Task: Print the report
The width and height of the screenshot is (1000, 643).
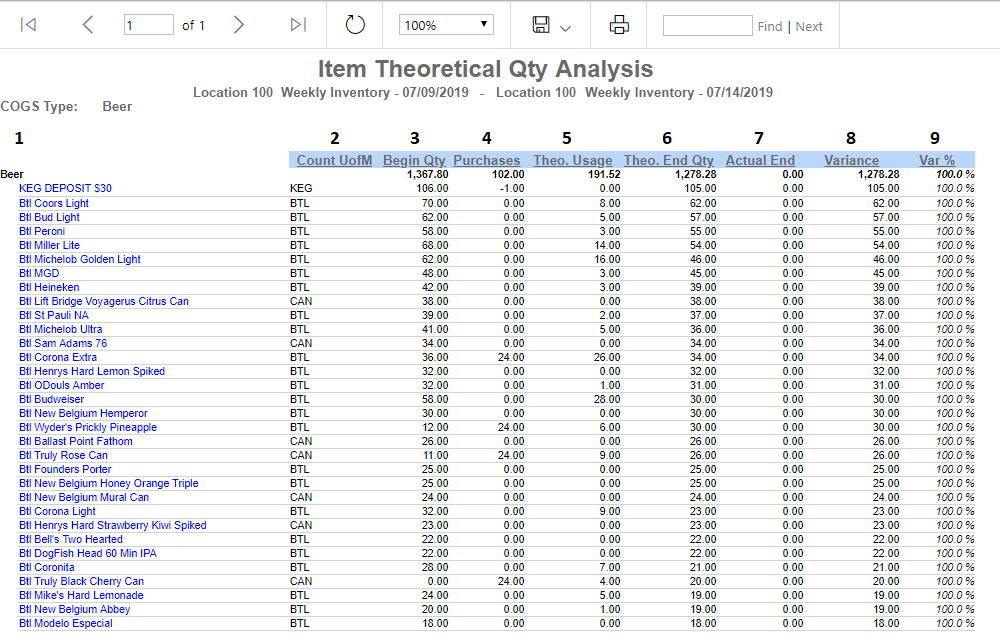Action: (x=619, y=25)
